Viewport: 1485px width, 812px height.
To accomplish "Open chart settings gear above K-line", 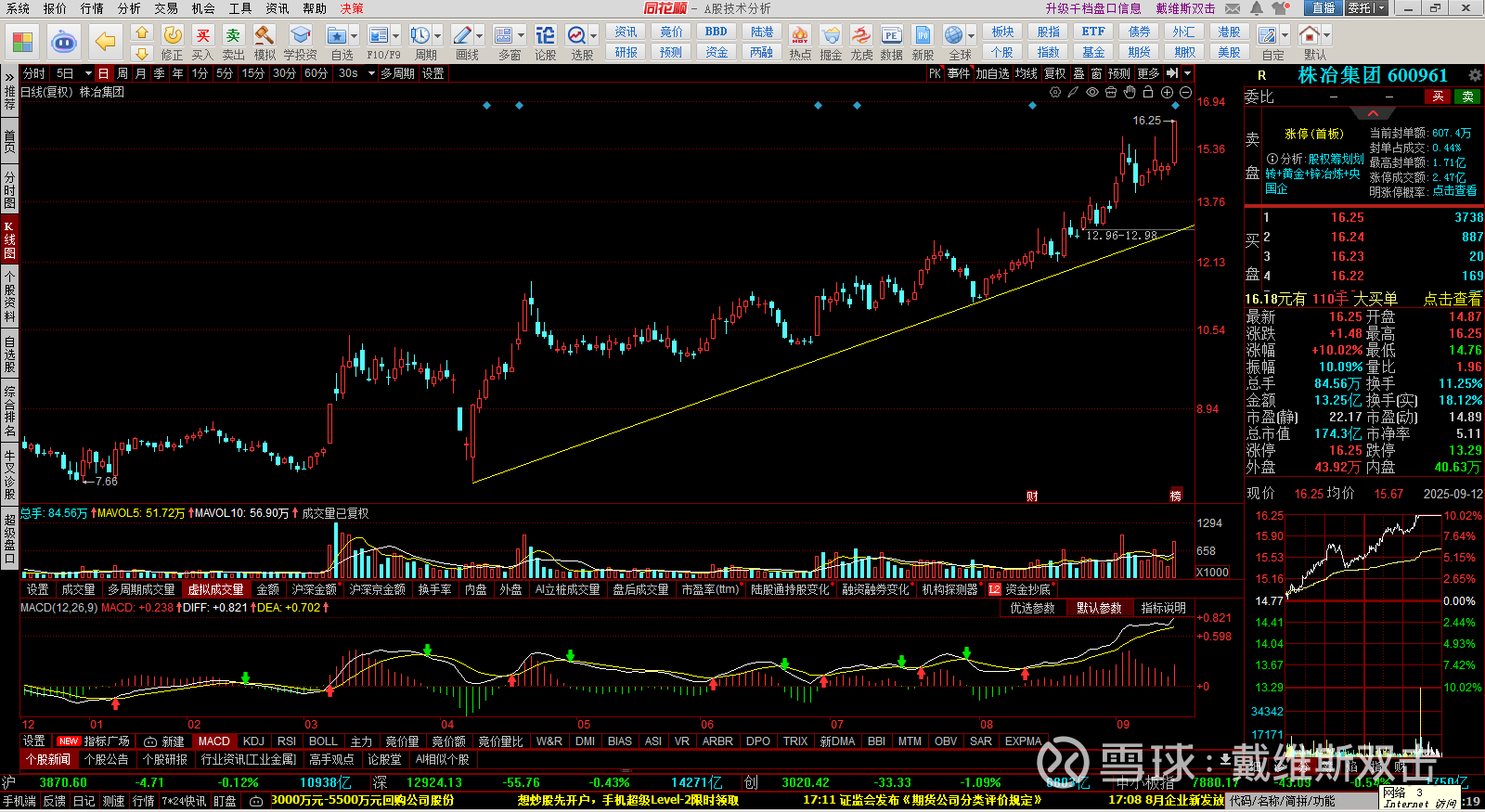I will pyautogui.click(x=1055, y=92).
